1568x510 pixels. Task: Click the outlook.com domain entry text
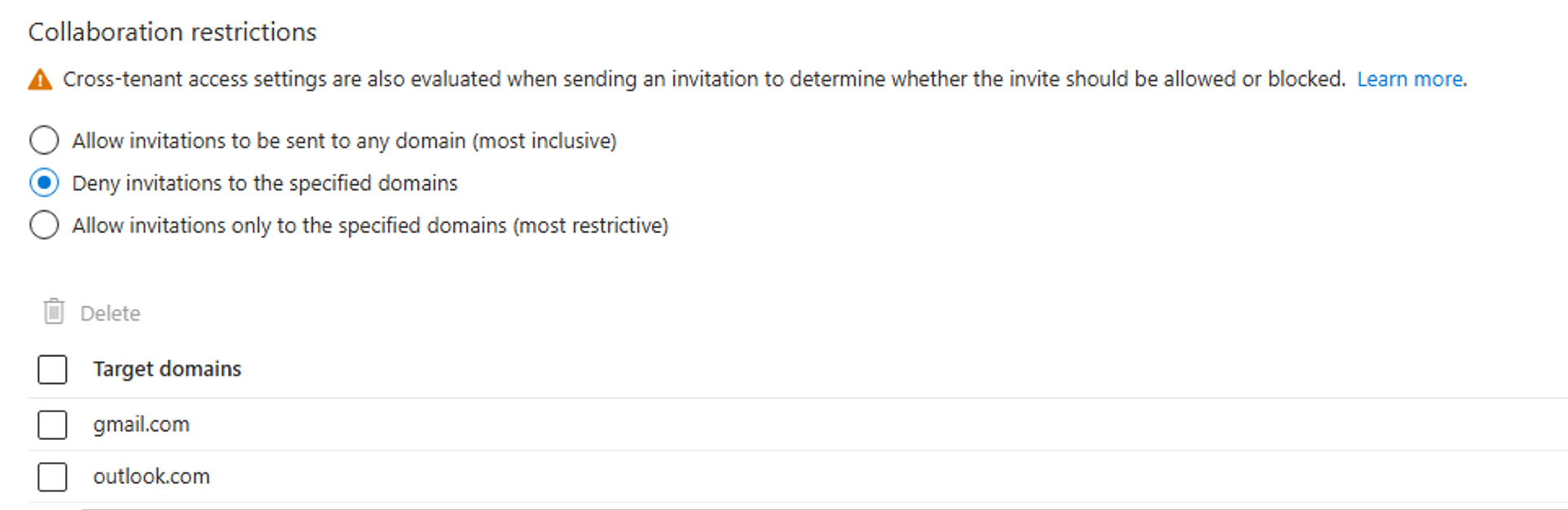coord(152,477)
